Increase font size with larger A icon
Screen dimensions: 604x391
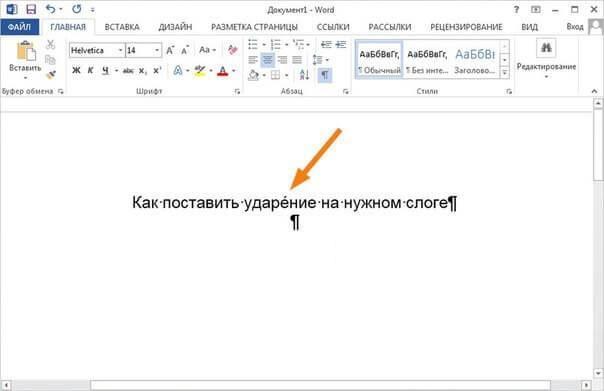(x=170, y=50)
